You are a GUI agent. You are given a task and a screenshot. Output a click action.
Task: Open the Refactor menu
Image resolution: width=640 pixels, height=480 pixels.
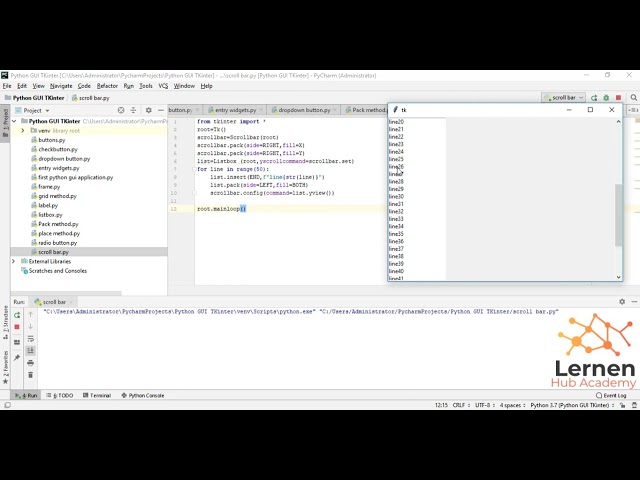click(x=107, y=86)
